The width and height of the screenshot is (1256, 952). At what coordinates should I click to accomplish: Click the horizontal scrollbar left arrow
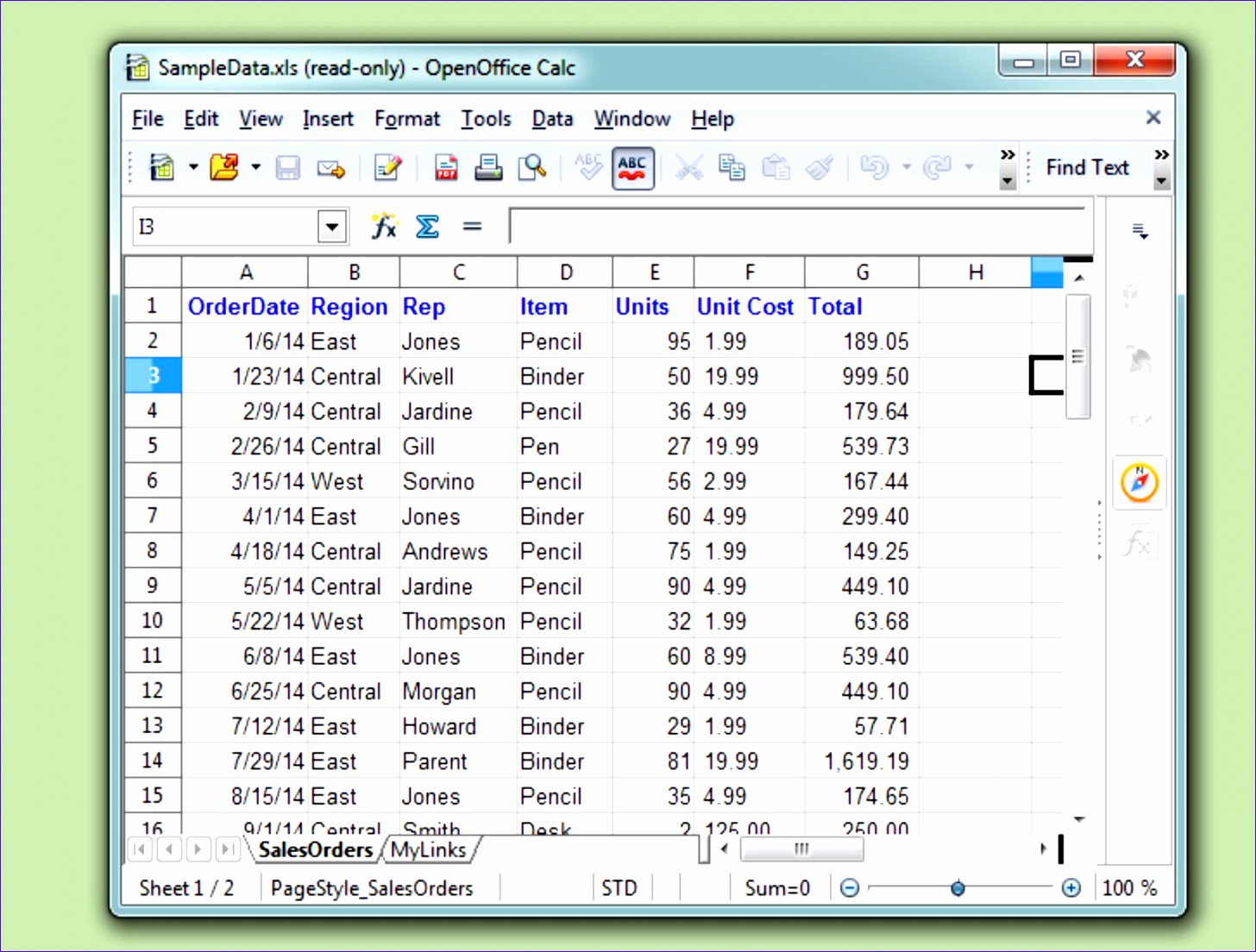[x=724, y=849]
